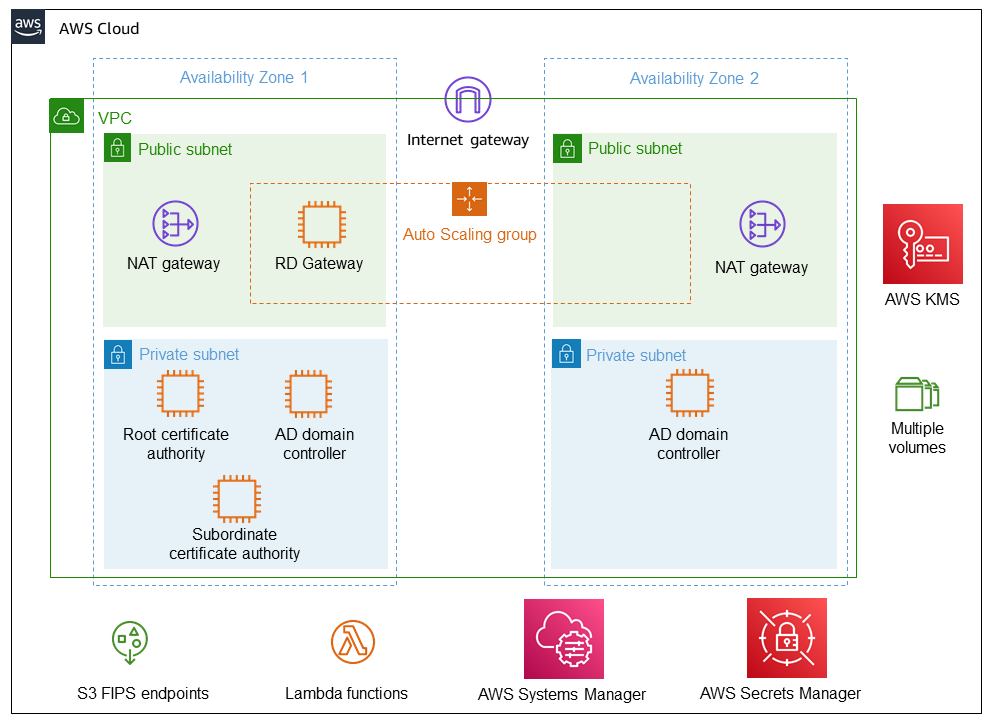Select the 'Availability Zone 2' label
Screen dimensions: 989x721
click(x=694, y=78)
